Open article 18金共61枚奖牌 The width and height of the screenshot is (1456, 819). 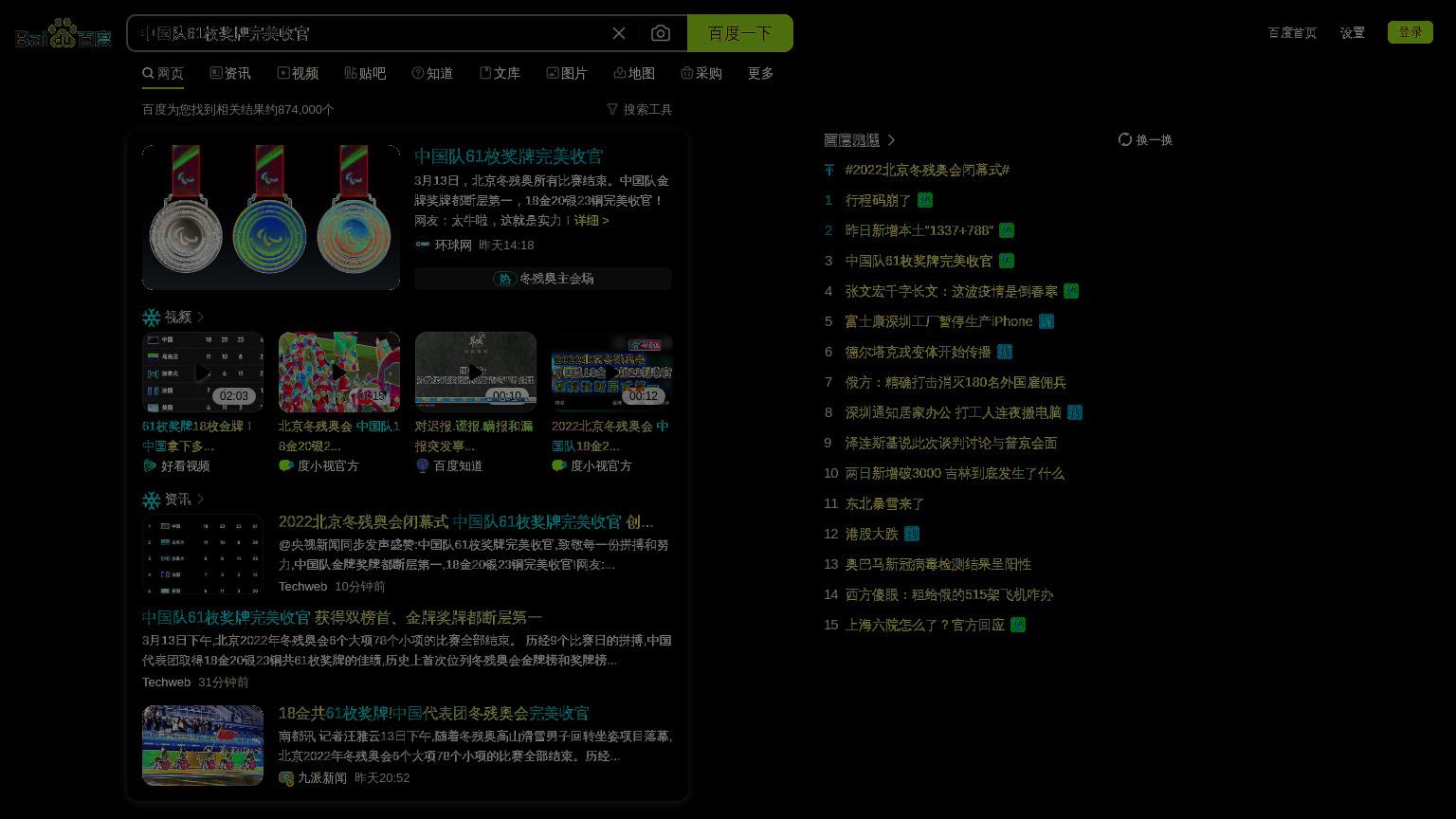[434, 713]
